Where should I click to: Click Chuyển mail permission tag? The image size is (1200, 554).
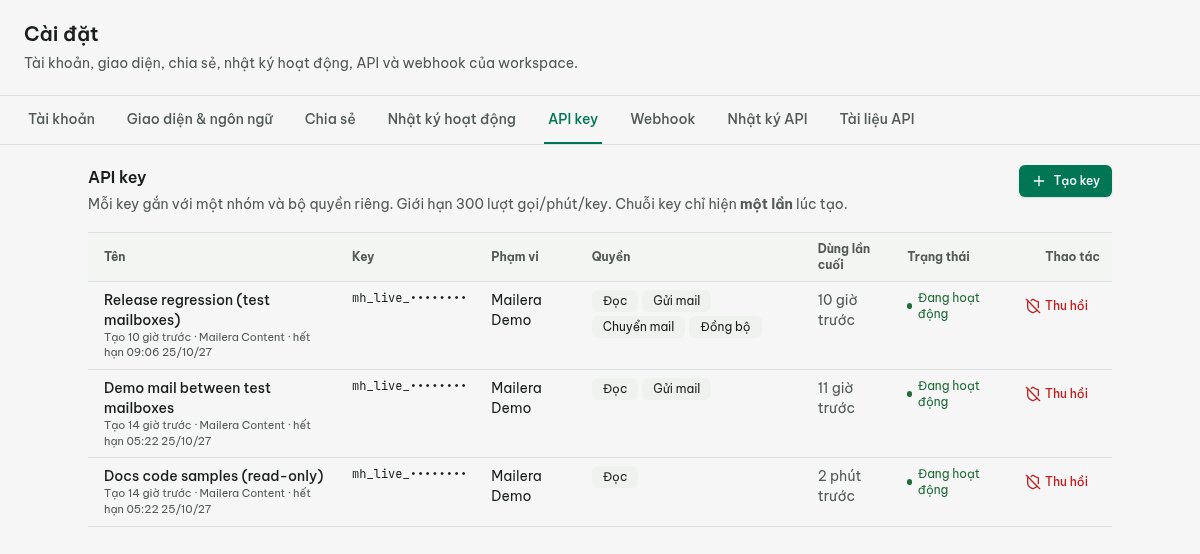tap(638, 327)
